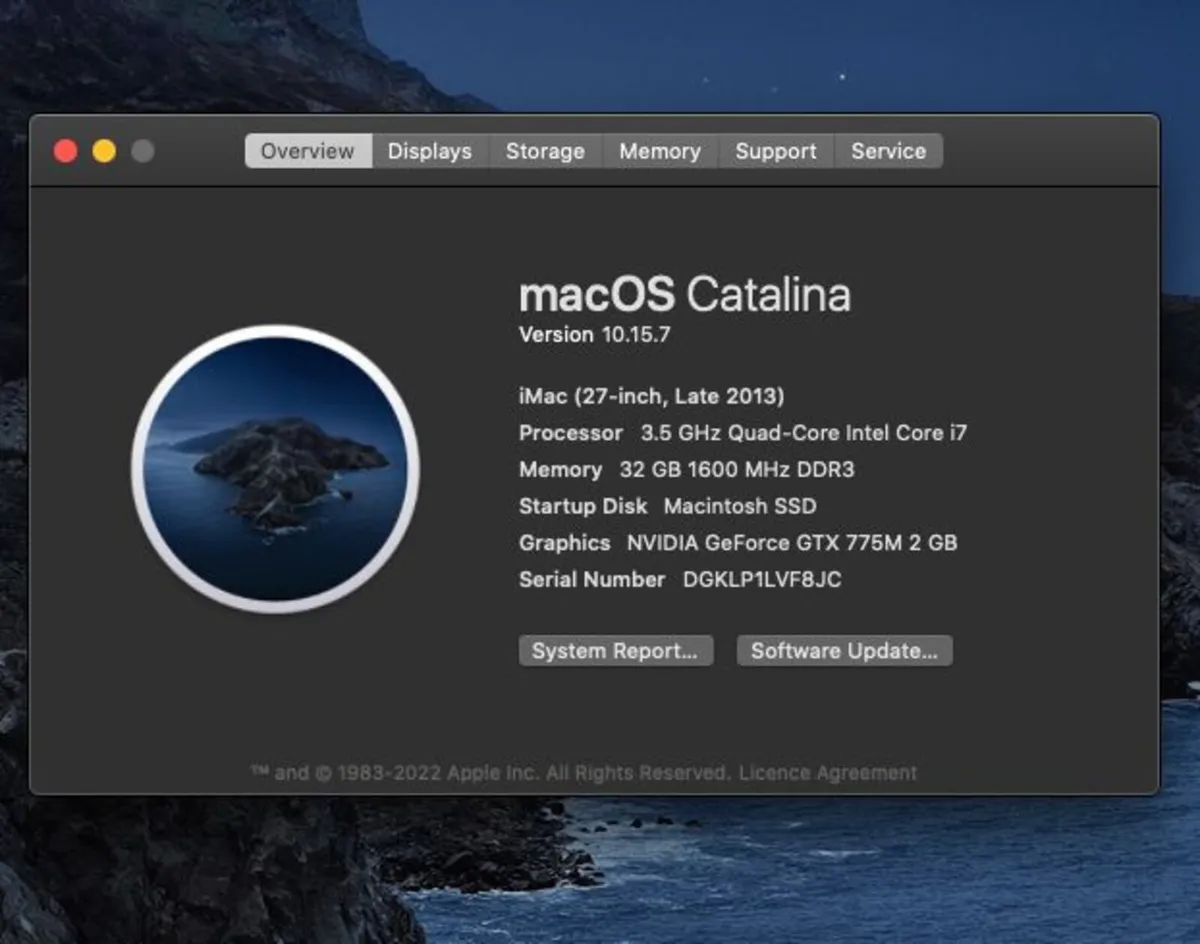The height and width of the screenshot is (944, 1200).
Task: Open the Licence Agreement link
Action: coord(828,773)
